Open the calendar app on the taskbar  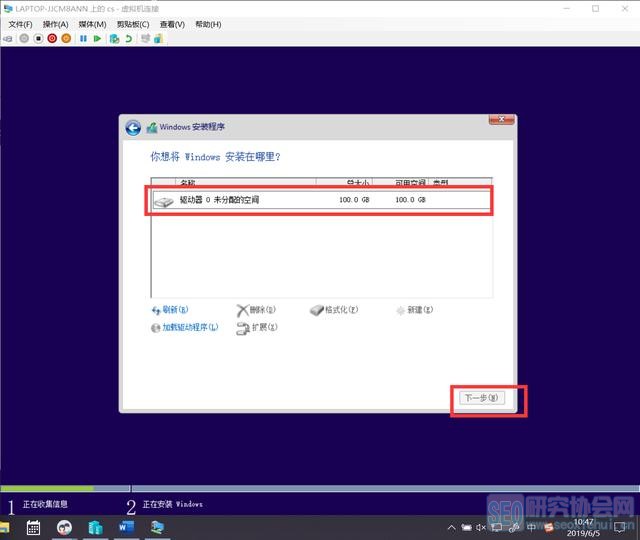click(x=33, y=528)
